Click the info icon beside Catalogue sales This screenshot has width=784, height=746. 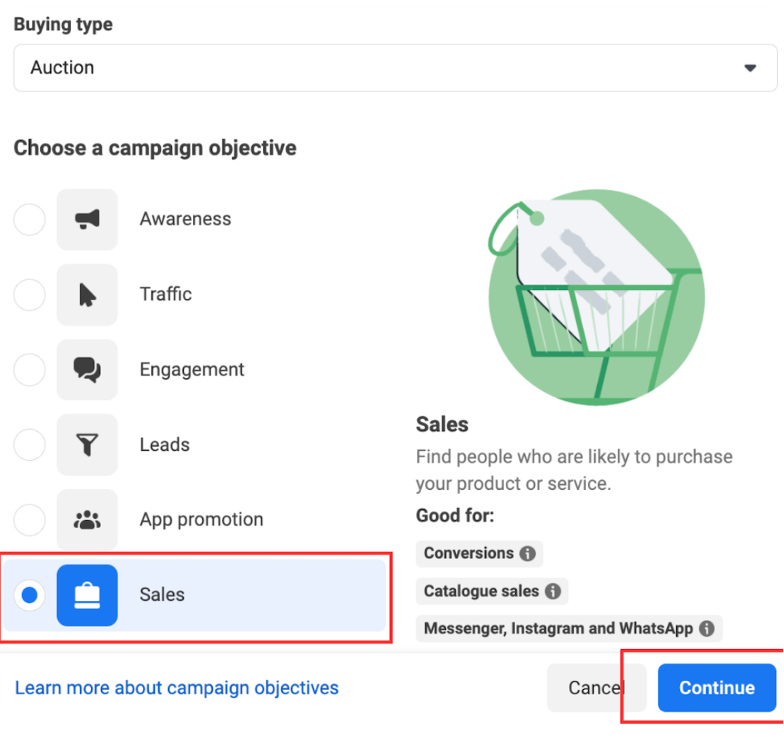(x=553, y=591)
